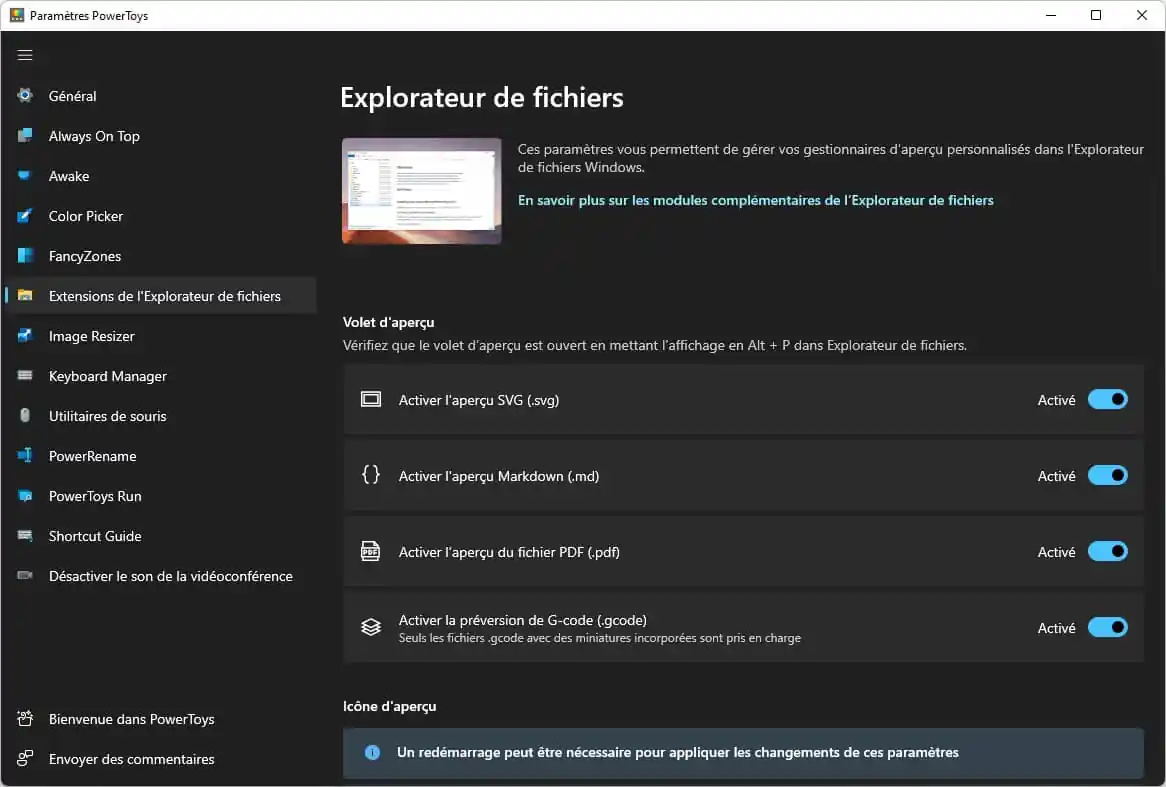Click the Activer l'aperçu du fichier PDF label
Viewport: 1166px width, 787px height.
[509, 552]
